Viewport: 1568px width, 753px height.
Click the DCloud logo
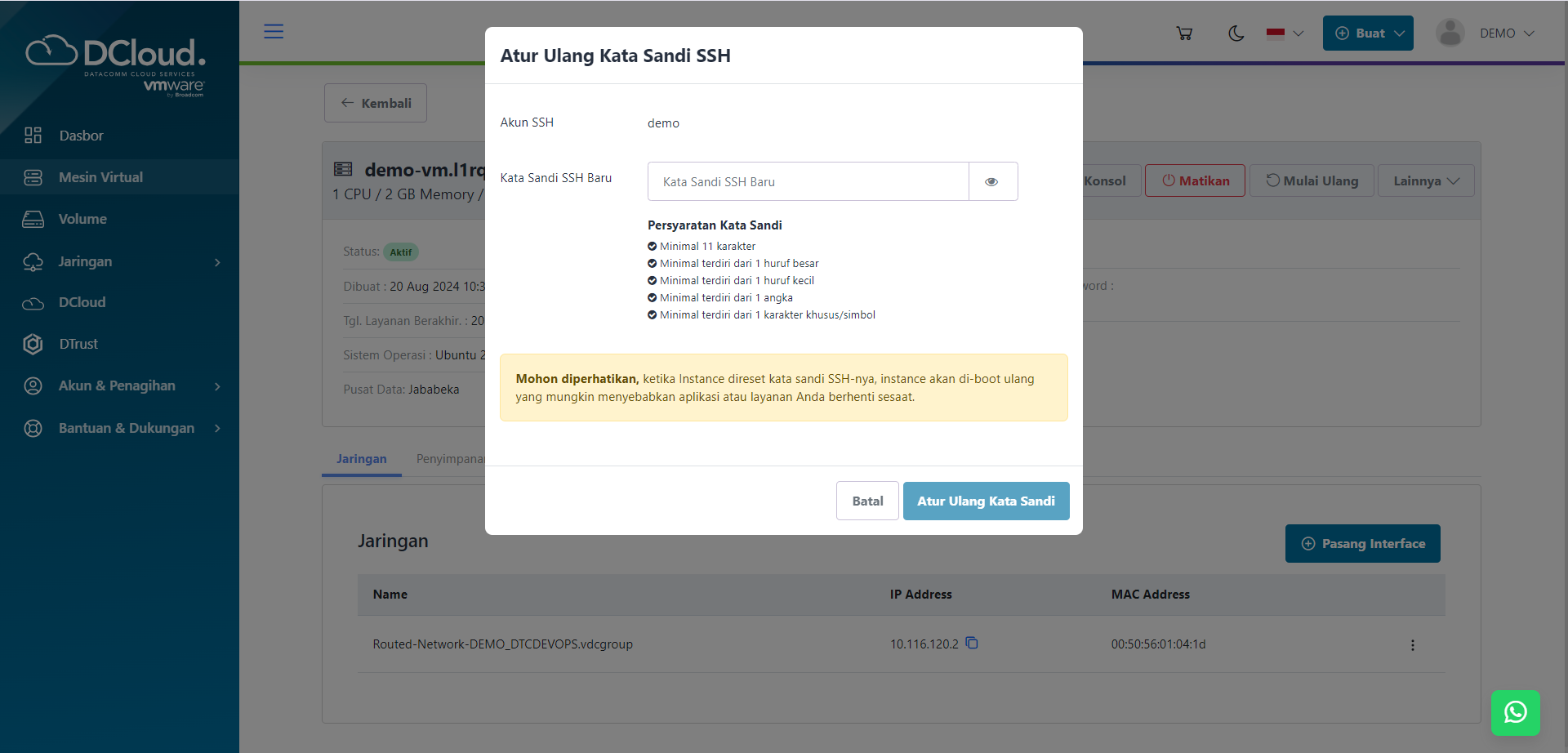click(x=116, y=65)
